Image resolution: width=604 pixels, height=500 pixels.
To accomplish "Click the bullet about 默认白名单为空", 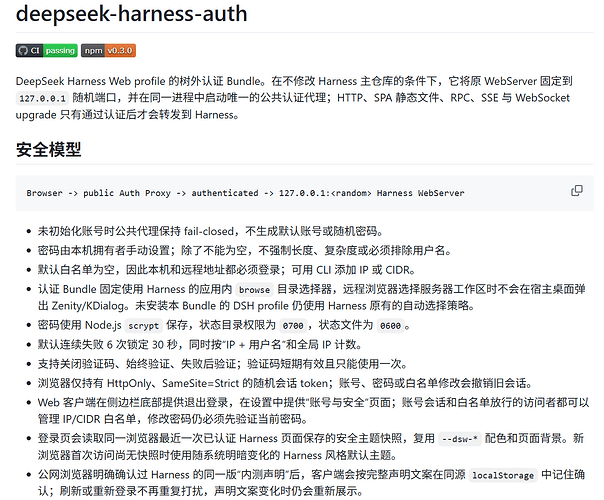I will [226, 270].
